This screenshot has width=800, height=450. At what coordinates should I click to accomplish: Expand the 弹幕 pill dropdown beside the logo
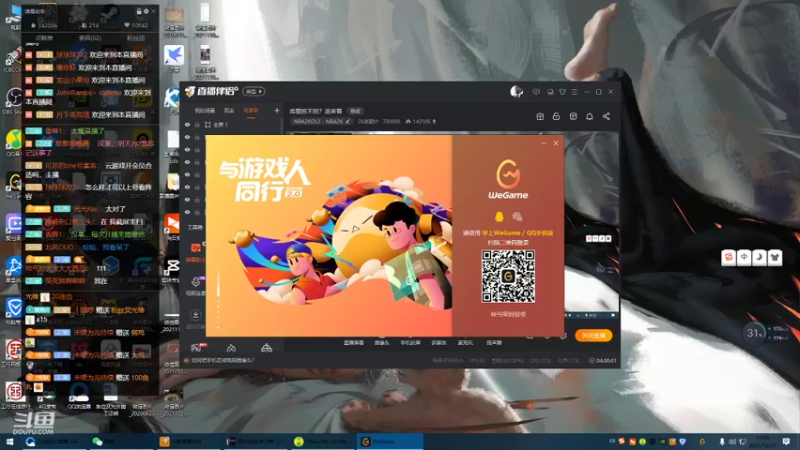254,91
